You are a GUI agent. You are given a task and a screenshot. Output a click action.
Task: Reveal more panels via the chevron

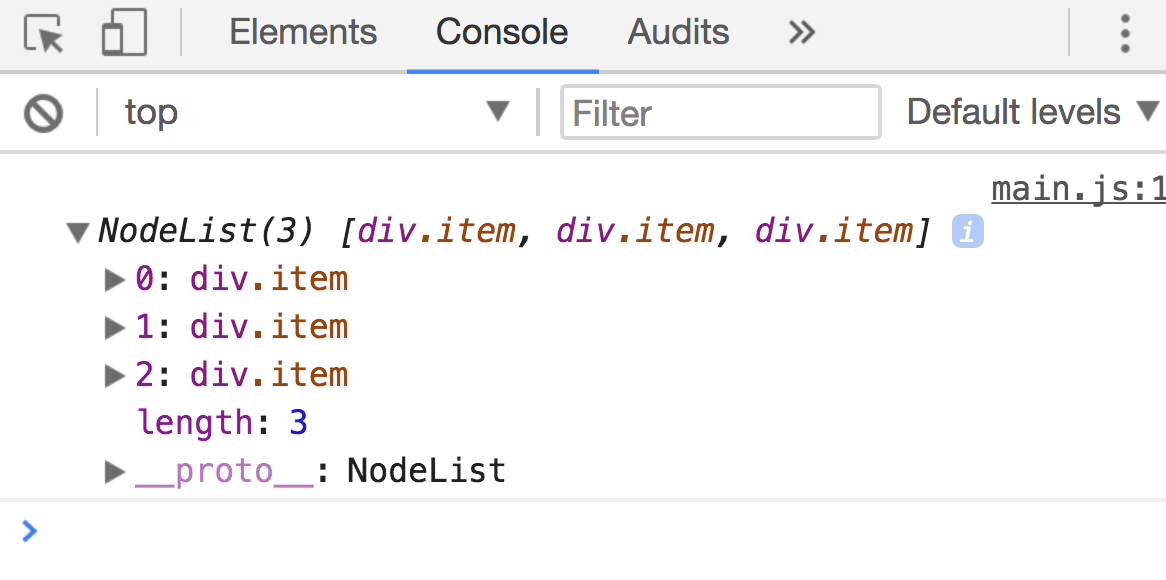tap(800, 31)
